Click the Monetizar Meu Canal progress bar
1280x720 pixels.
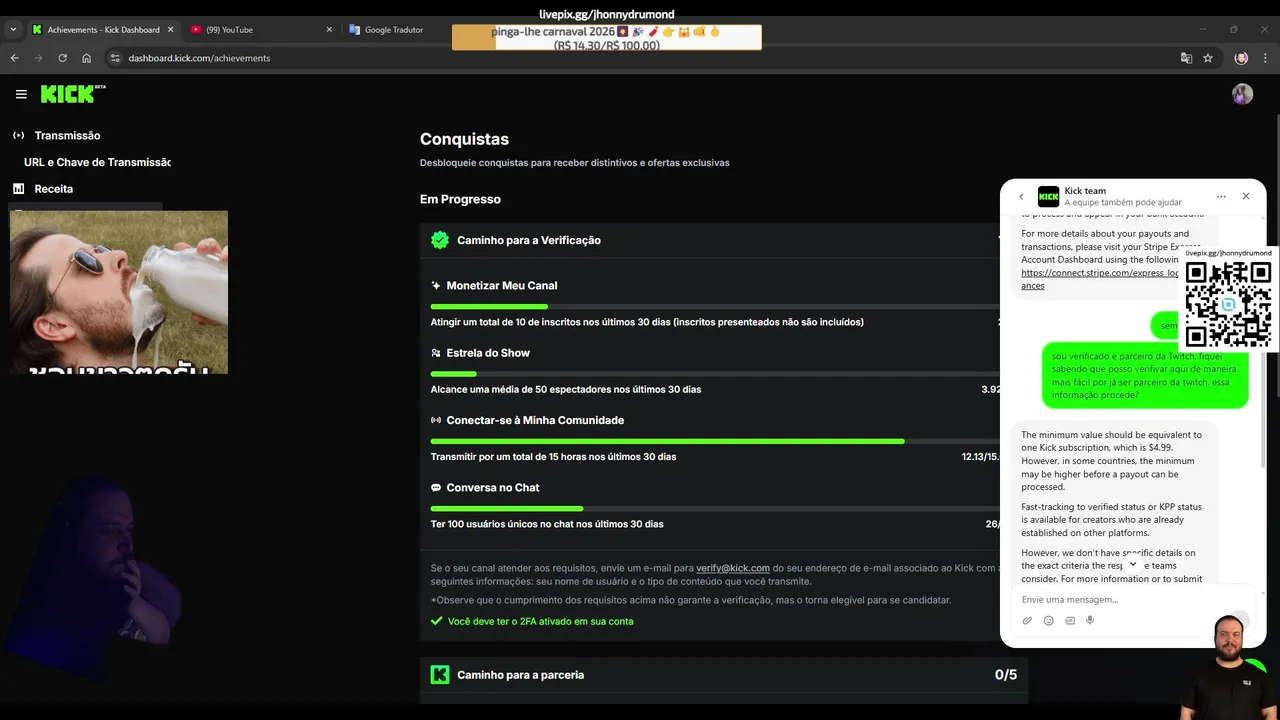pyautogui.click(x=715, y=306)
